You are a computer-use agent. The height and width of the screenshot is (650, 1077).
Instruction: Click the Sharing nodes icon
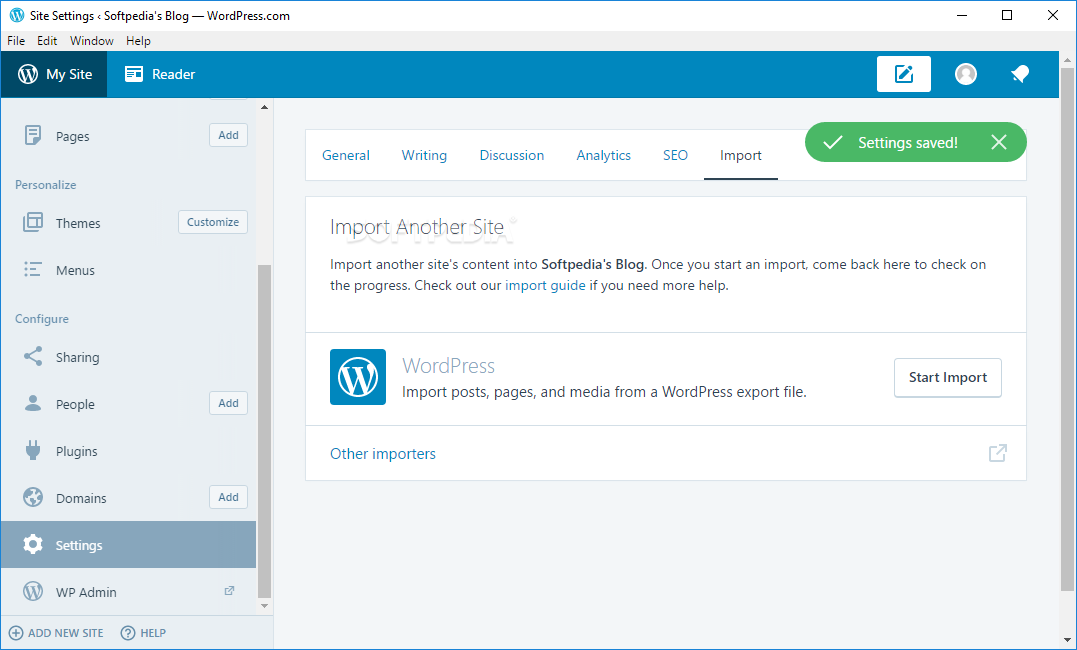pos(32,356)
